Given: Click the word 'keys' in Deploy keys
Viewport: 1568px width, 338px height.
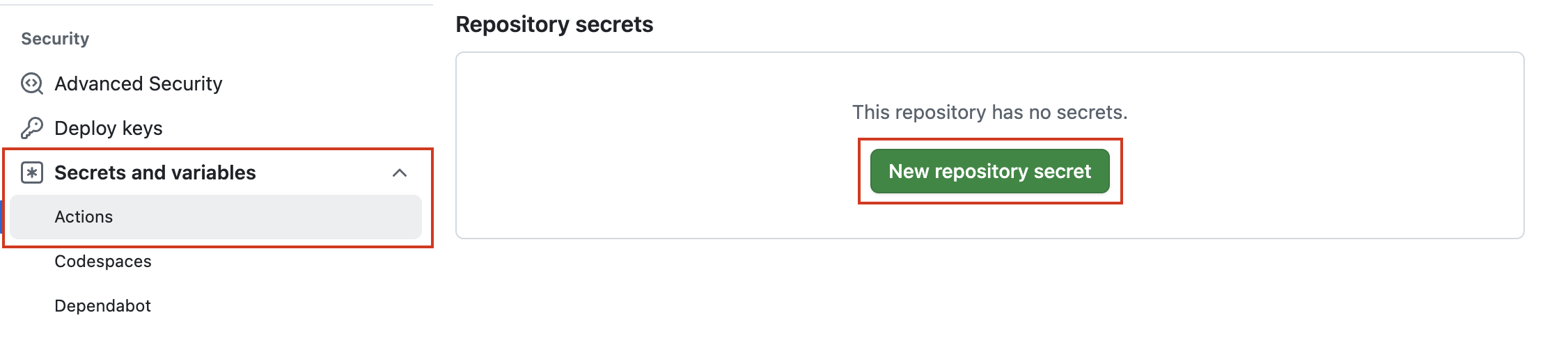Looking at the screenshot, I should click(x=142, y=128).
